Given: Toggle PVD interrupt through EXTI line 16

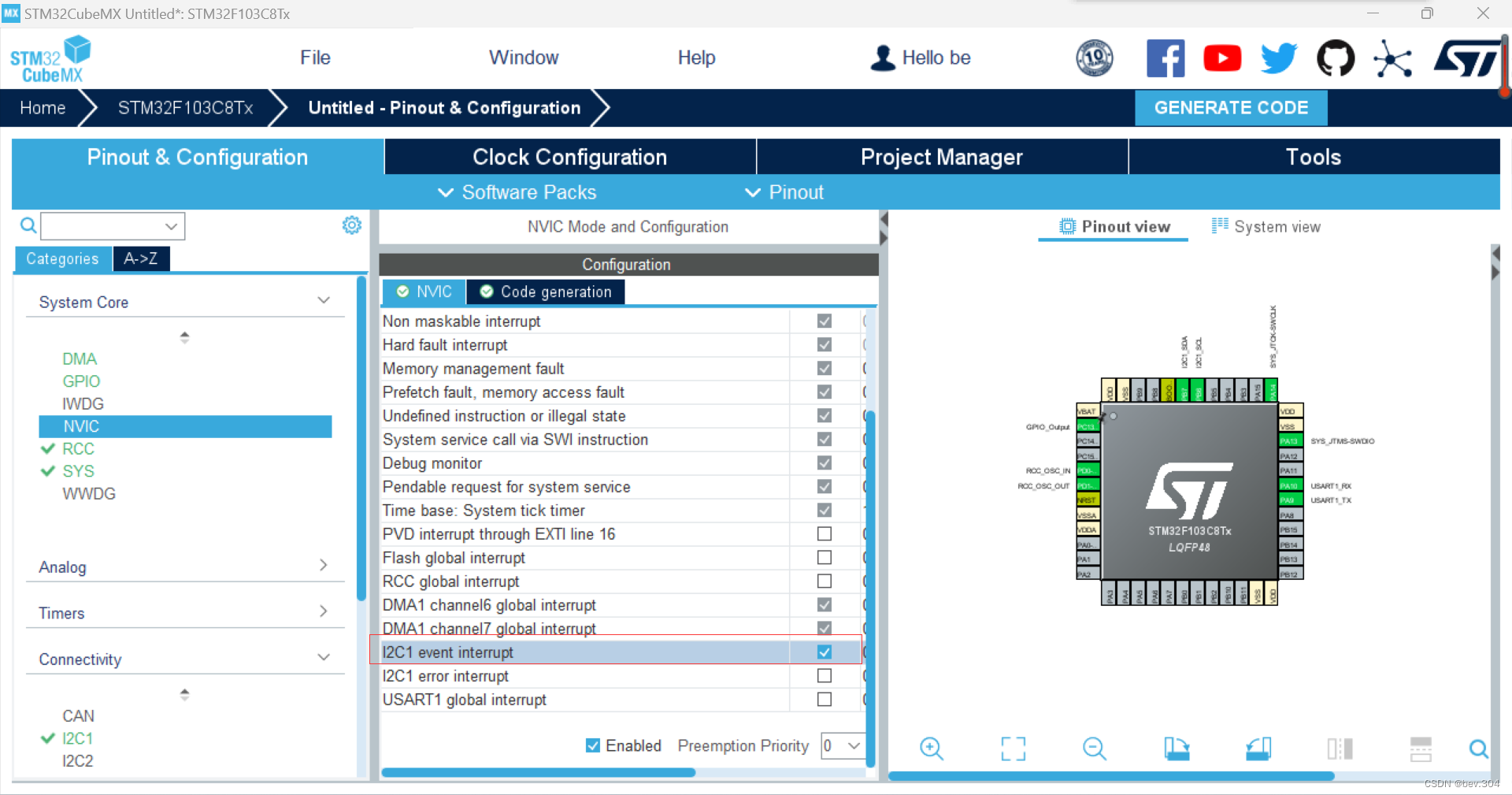Looking at the screenshot, I should click(x=825, y=533).
